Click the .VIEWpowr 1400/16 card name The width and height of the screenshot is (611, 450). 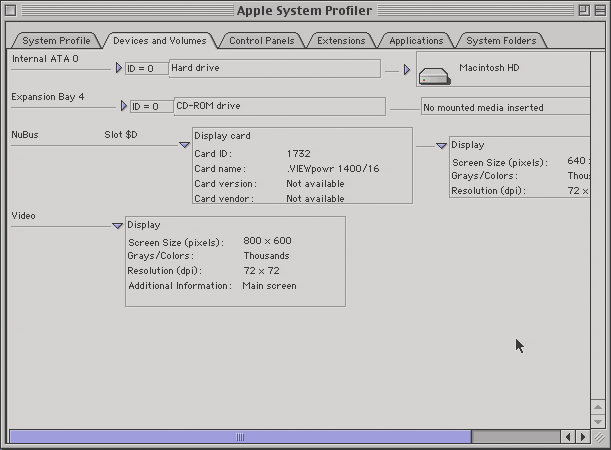(333, 169)
